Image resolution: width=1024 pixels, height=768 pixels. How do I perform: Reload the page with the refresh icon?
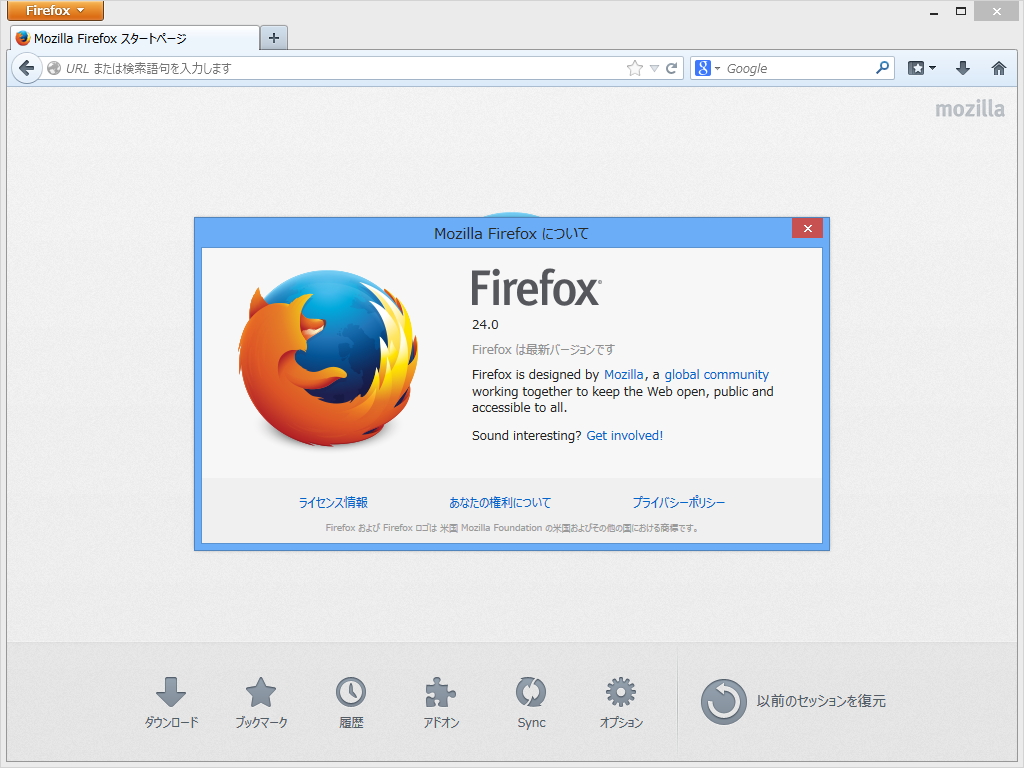coord(673,68)
